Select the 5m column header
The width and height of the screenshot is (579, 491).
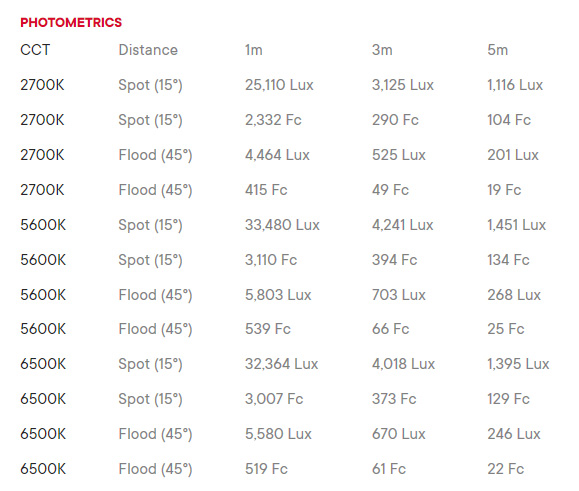tap(497, 50)
